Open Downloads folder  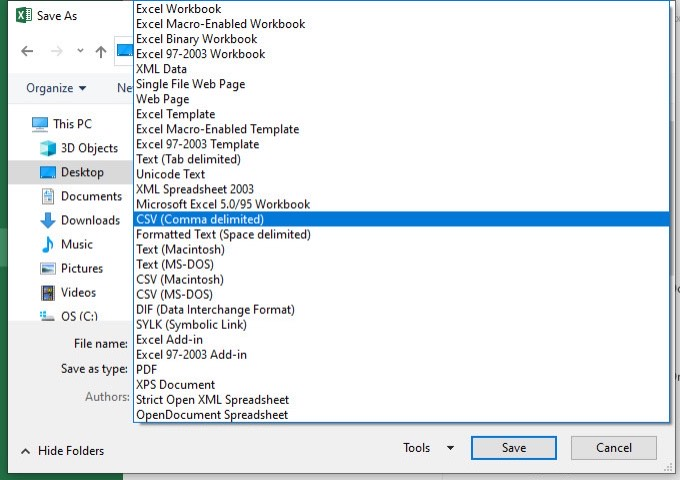[x=90, y=220]
